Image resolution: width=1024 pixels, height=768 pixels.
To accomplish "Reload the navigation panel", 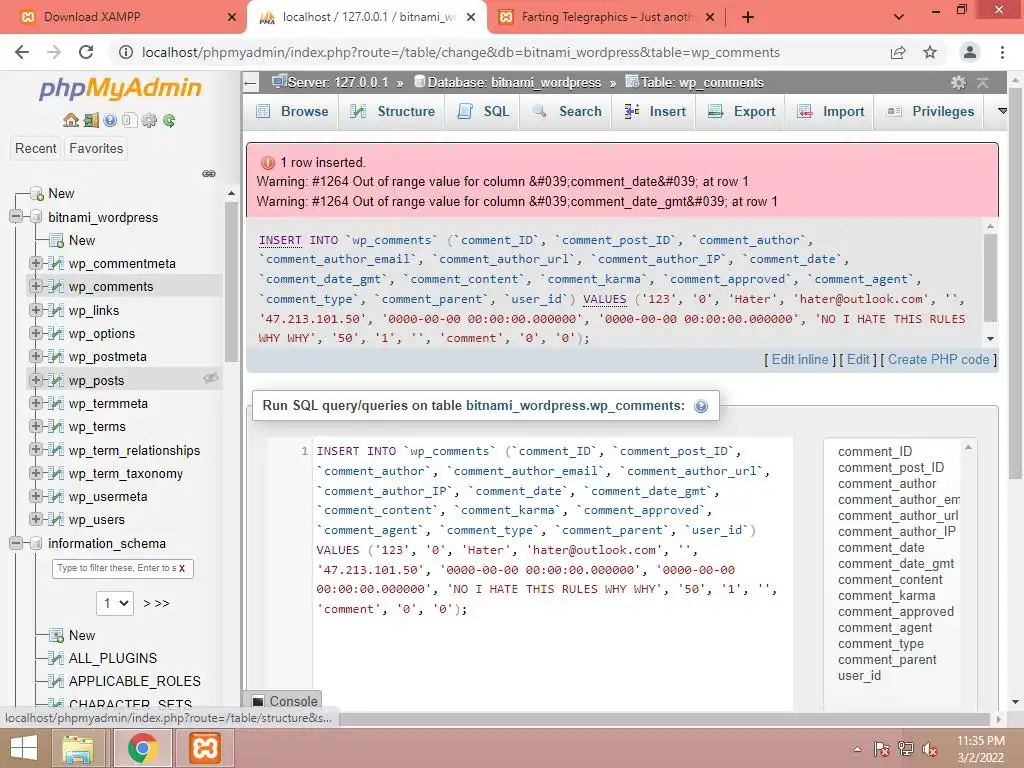I will tap(169, 120).
